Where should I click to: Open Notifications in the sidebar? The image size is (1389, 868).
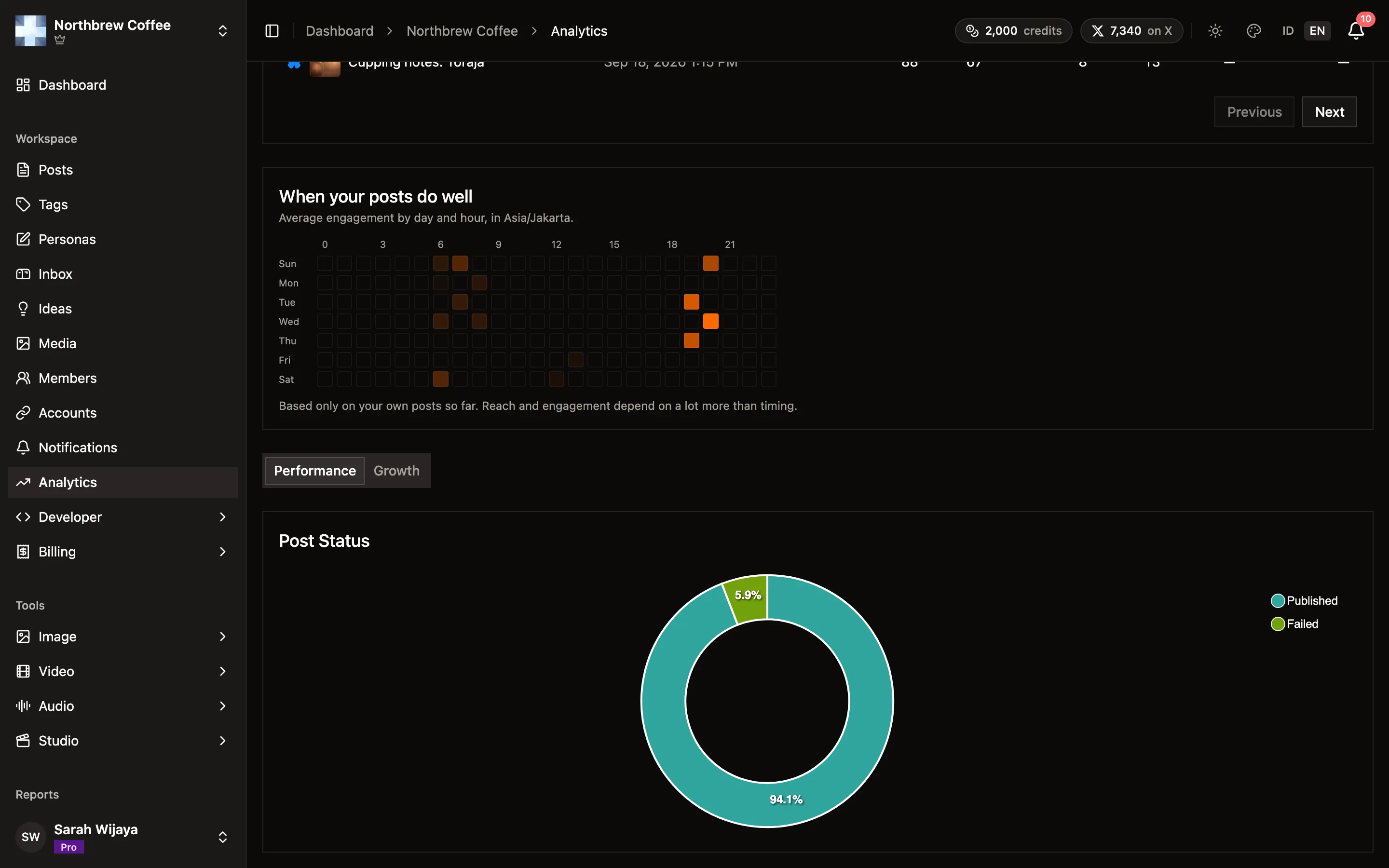click(x=123, y=448)
